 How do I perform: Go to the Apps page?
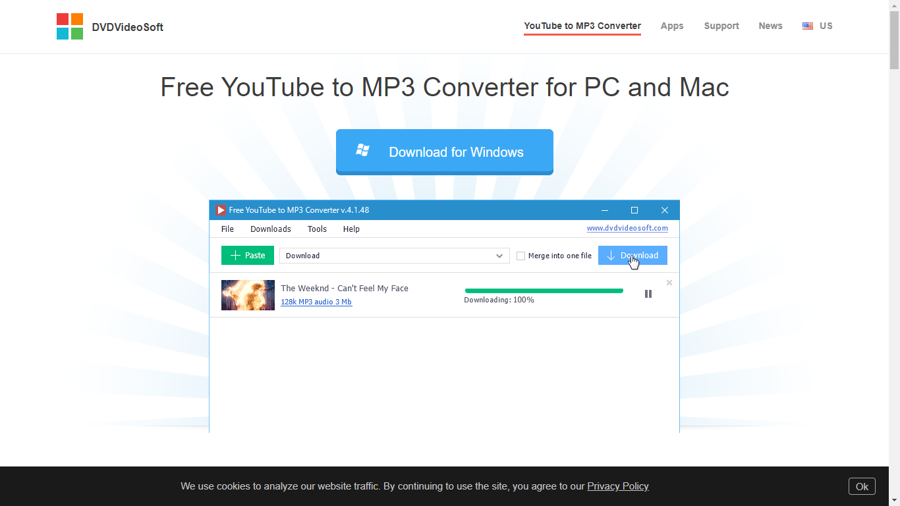click(672, 26)
